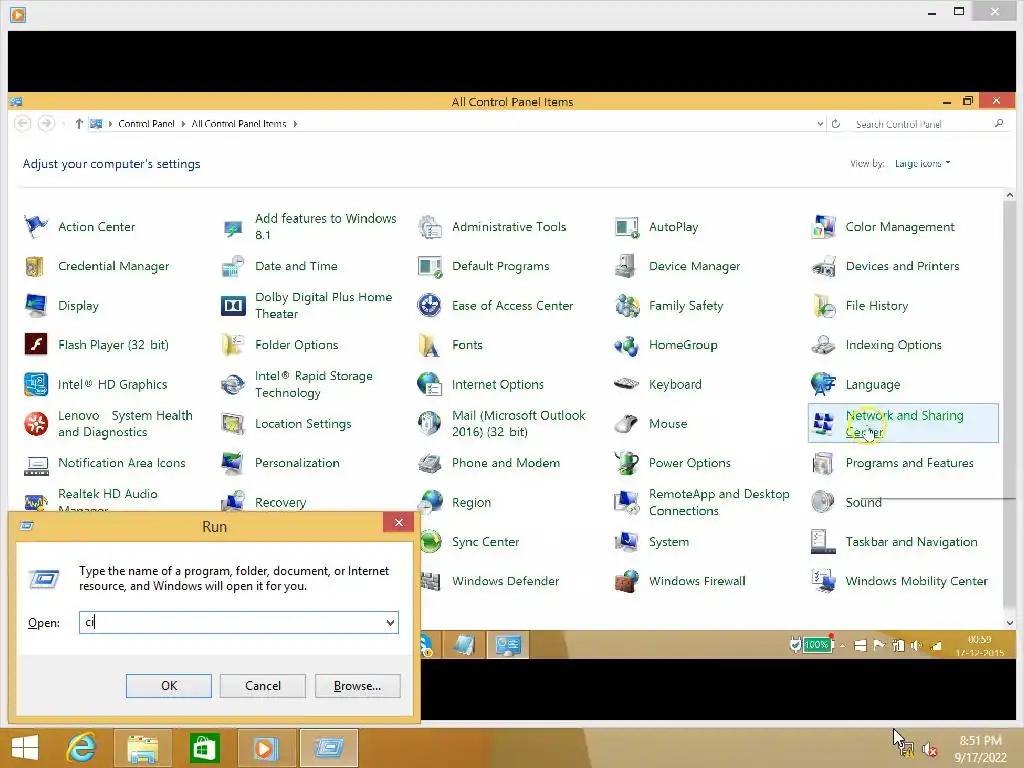Click the Refresh button in address bar
Viewport: 1024px width, 768px height.
point(836,123)
